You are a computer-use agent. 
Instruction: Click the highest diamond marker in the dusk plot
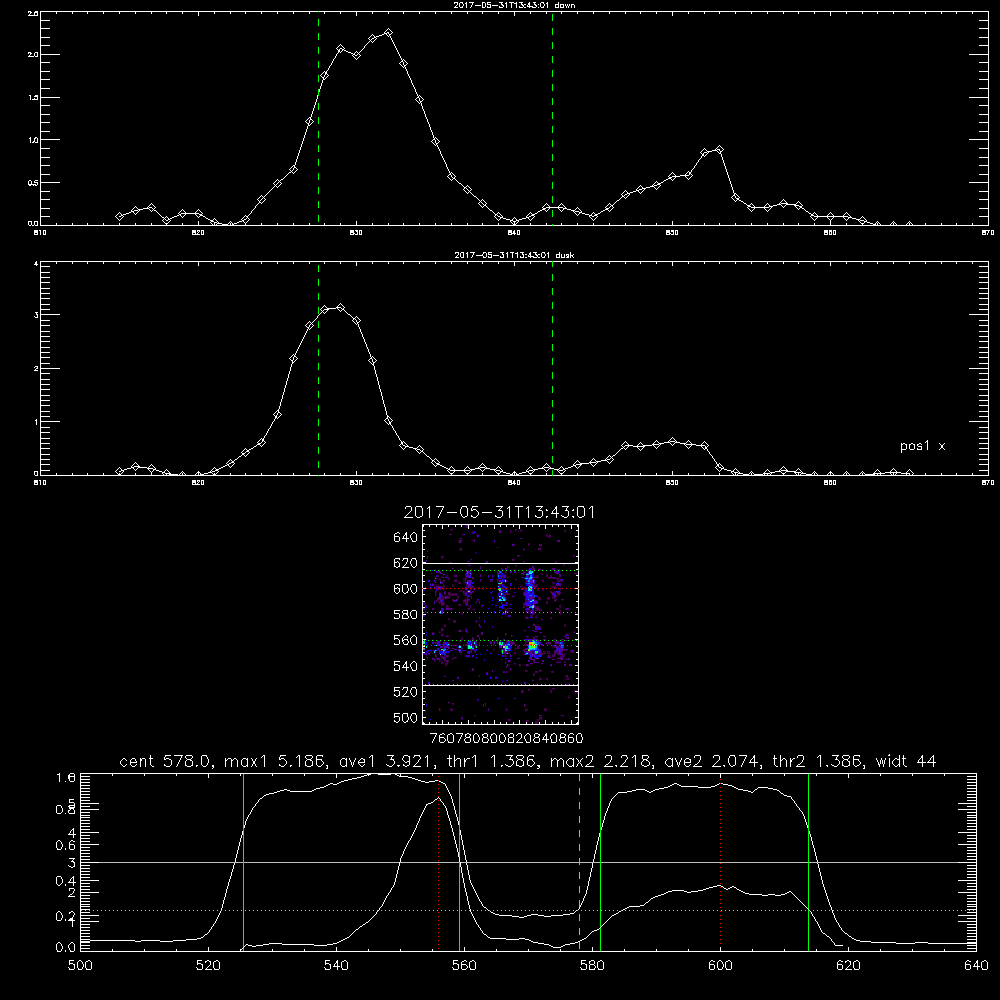pyautogui.click(x=341, y=307)
